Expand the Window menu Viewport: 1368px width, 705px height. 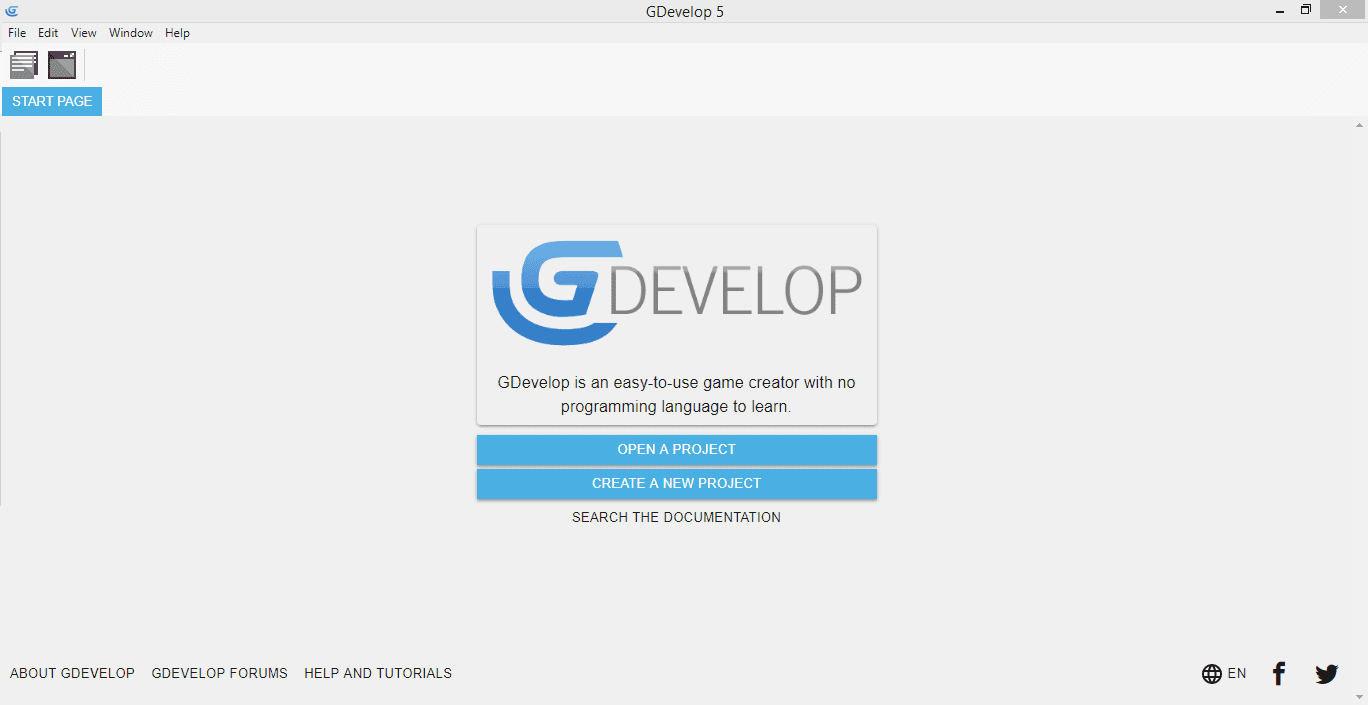tap(131, 33)
